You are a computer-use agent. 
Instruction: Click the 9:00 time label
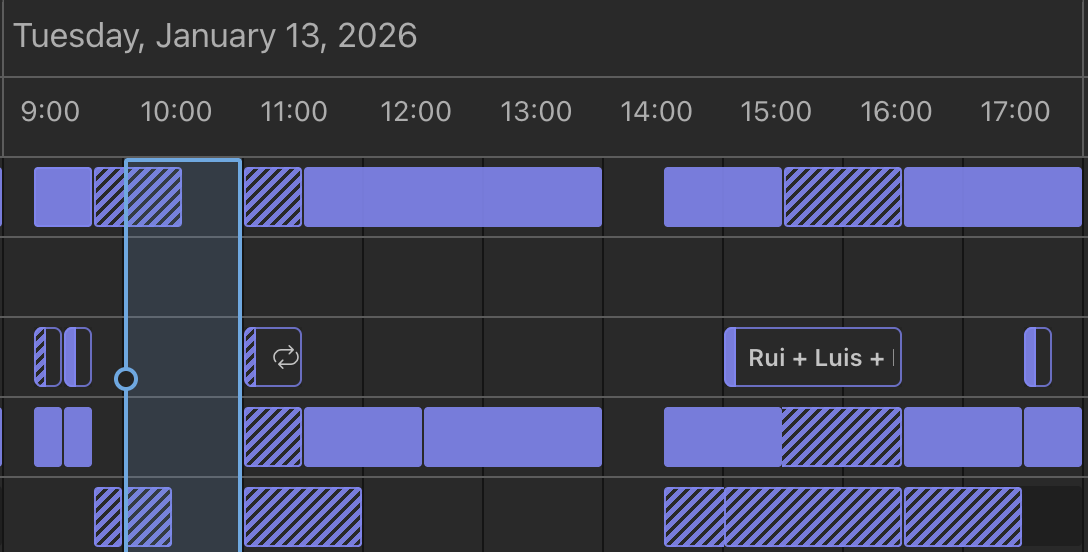(x=50, y=111)
